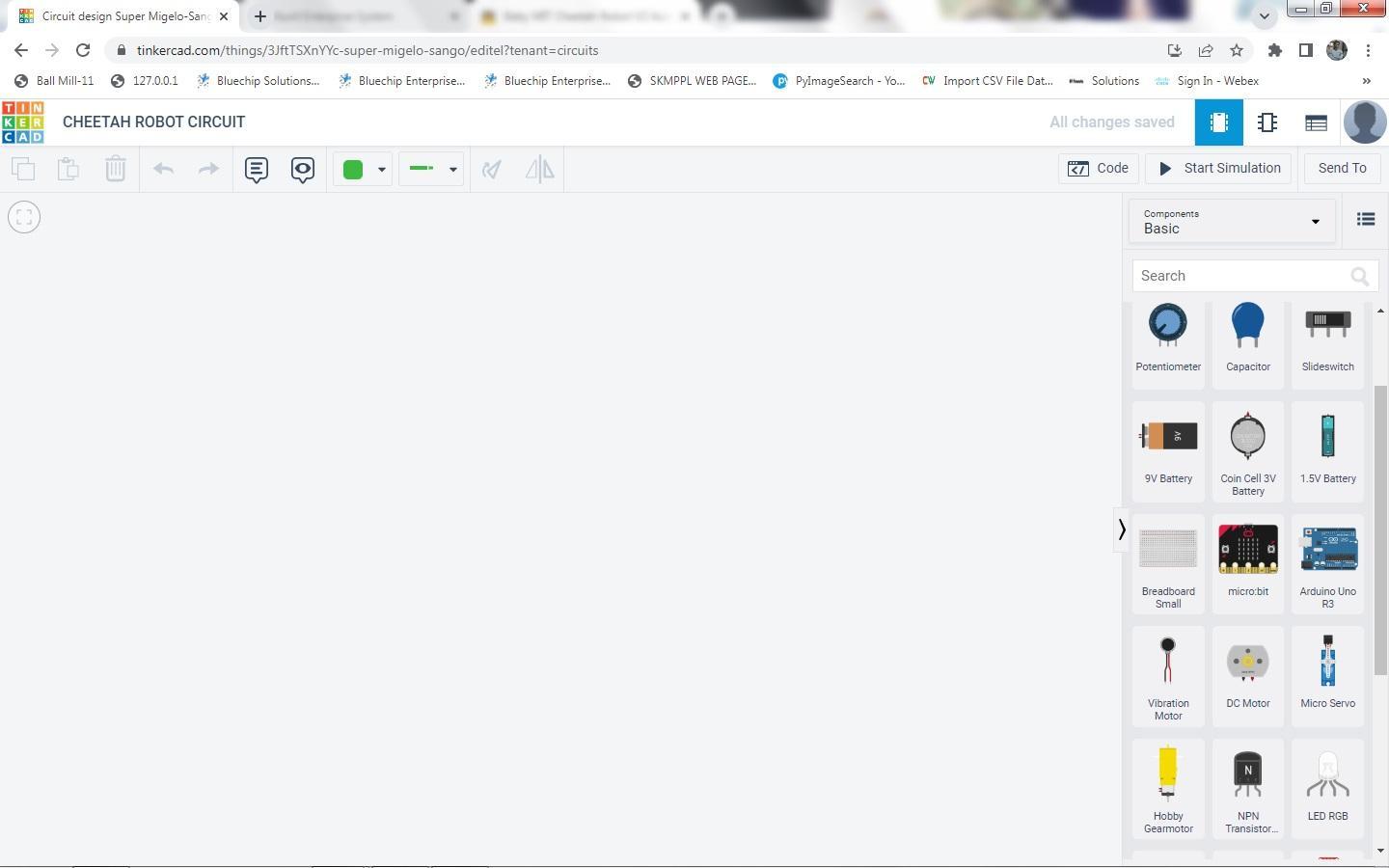Click the Delete trash icon

[115, 169]
